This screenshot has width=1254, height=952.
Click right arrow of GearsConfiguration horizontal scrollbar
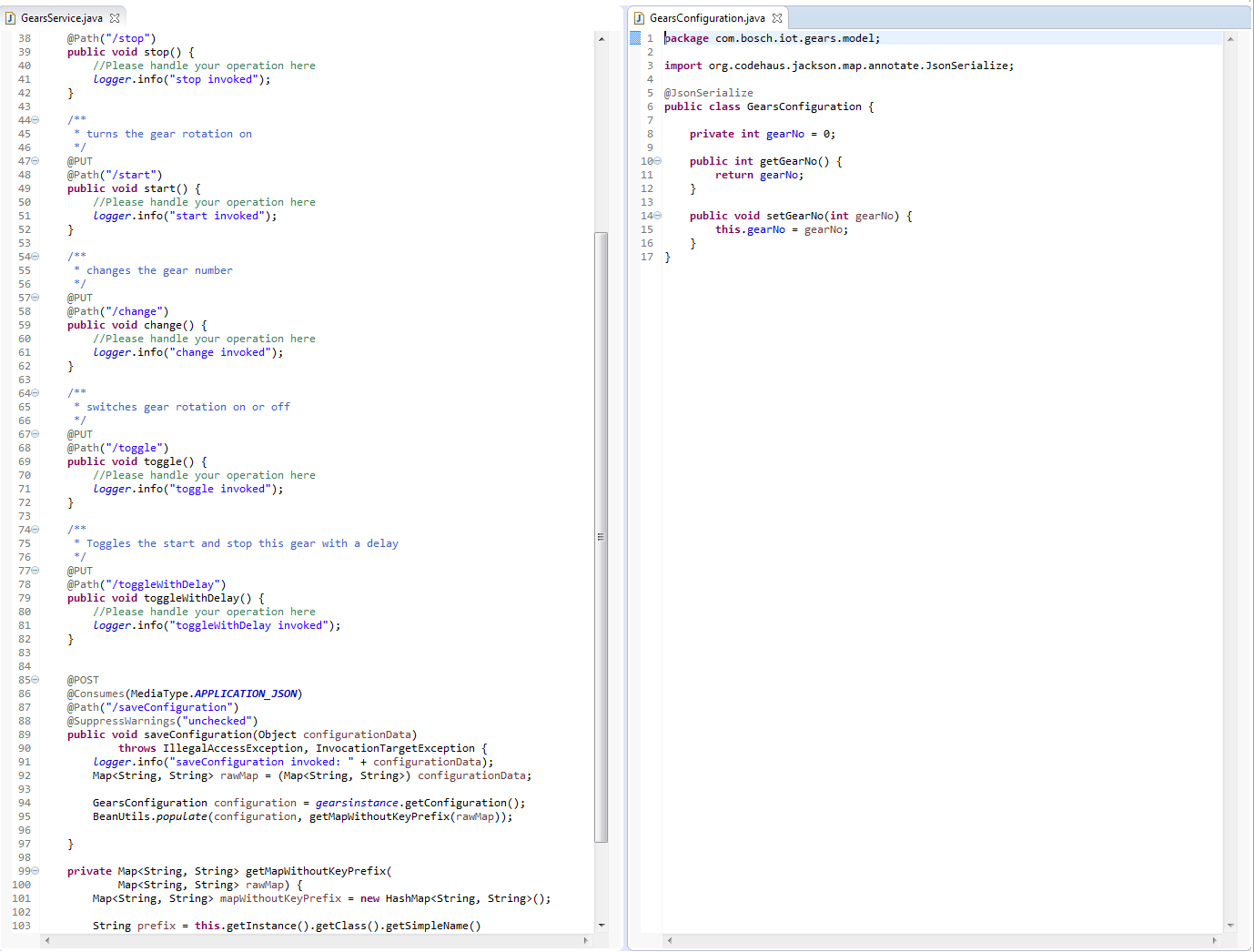pos(1214,940)
